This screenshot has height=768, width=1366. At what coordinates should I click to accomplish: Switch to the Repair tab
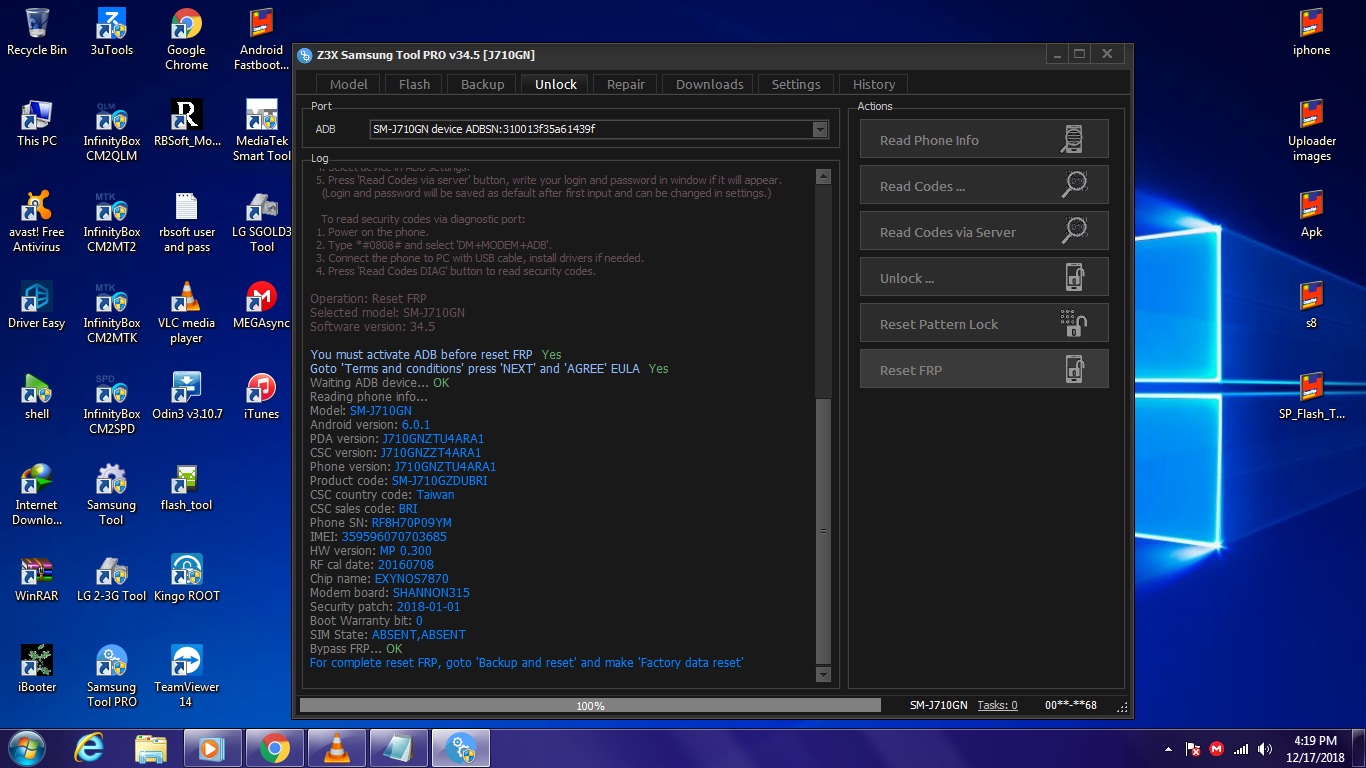[x=625, y=85]
